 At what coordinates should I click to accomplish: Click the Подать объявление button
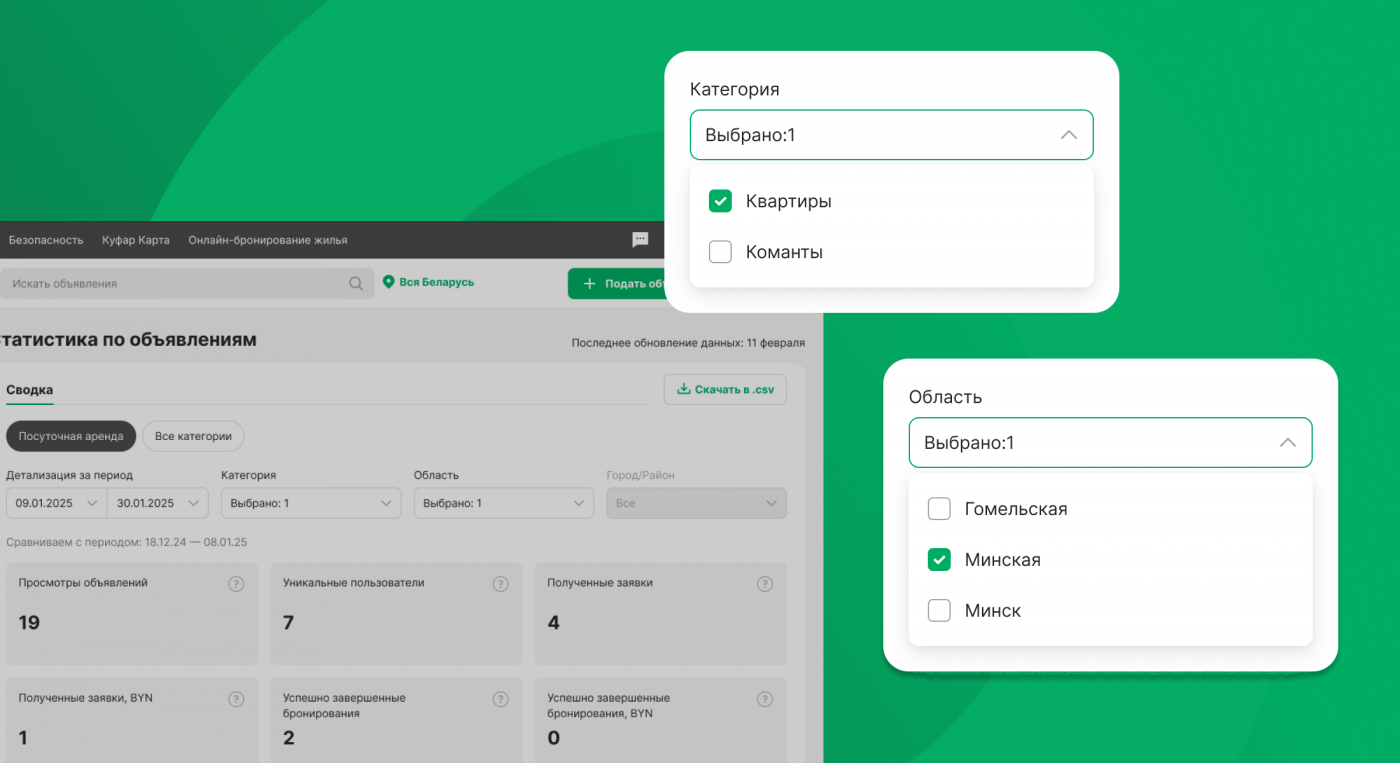coord(617,283)
